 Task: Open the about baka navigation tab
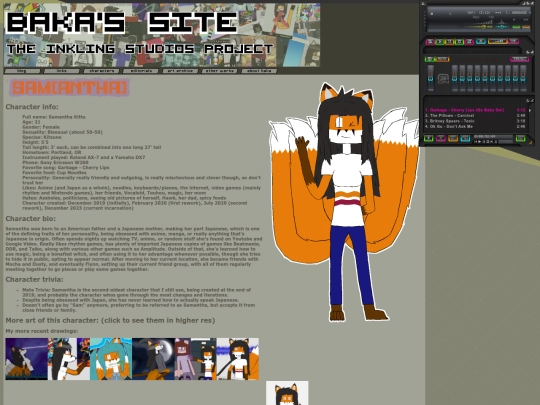pyautogui.click(x=259, y=71)
